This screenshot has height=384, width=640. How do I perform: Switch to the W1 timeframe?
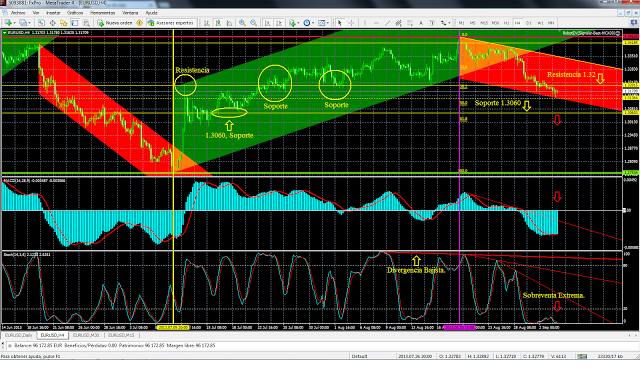pyautogui.click(x=540, y=23)
